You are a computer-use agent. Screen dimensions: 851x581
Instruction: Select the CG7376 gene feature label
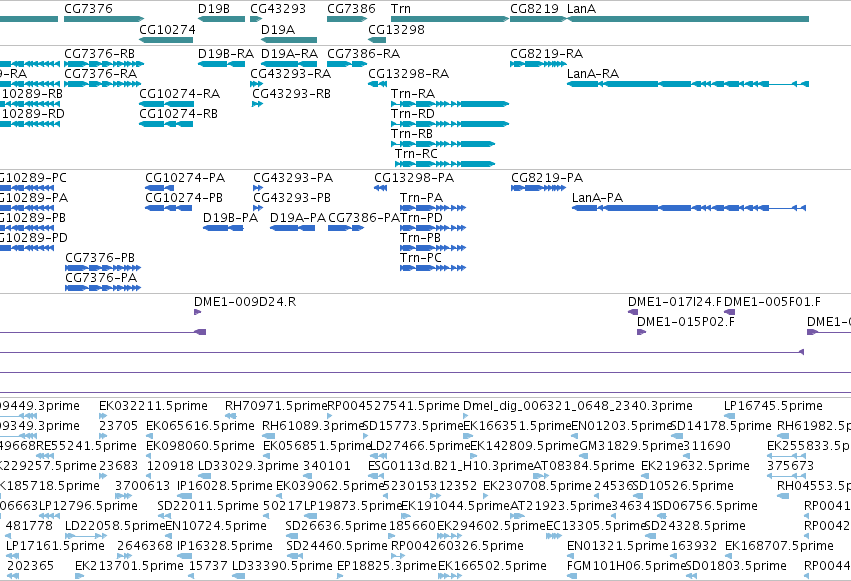[88, 9]
